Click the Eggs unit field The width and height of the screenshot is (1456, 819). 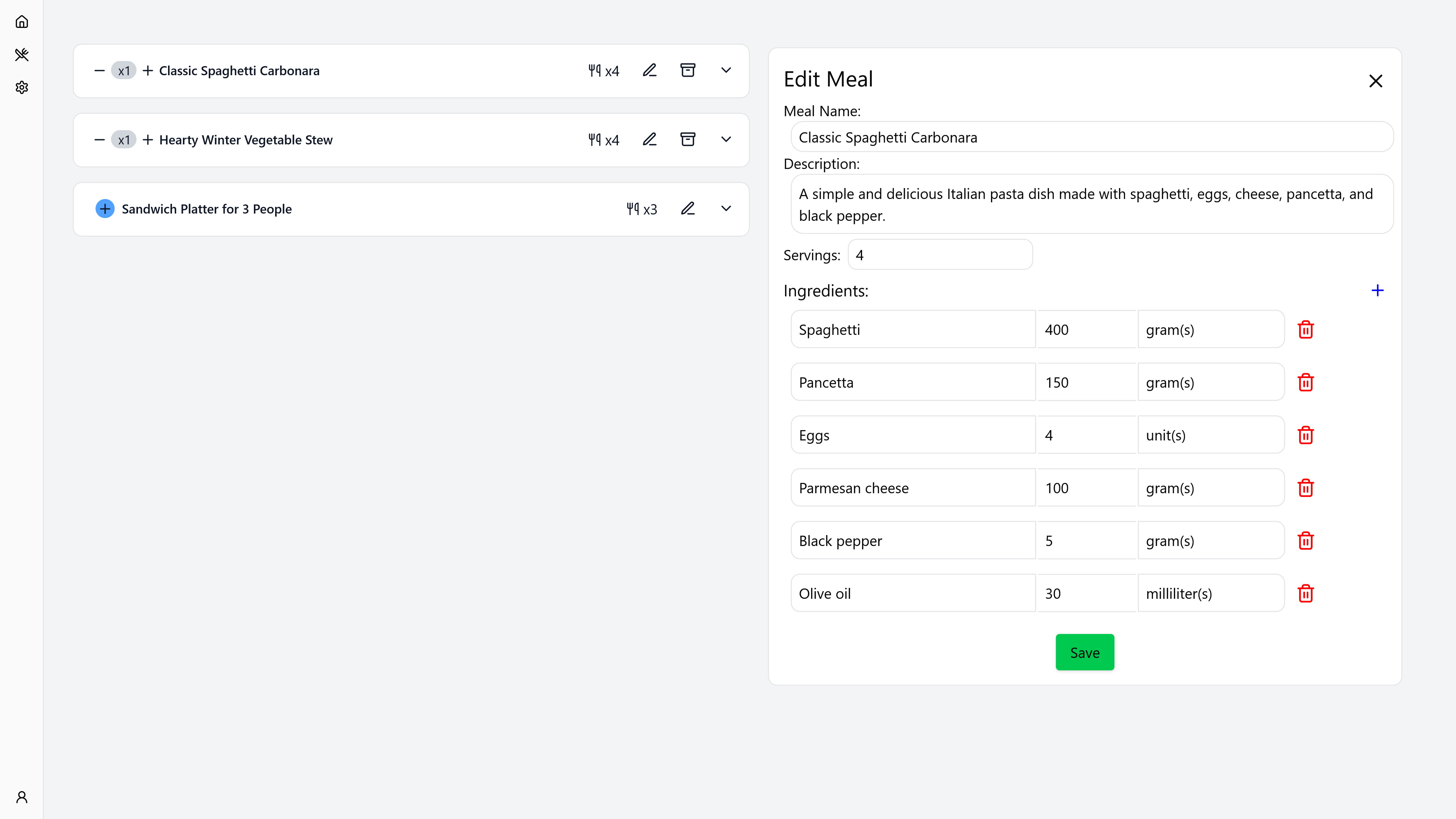1210,435
